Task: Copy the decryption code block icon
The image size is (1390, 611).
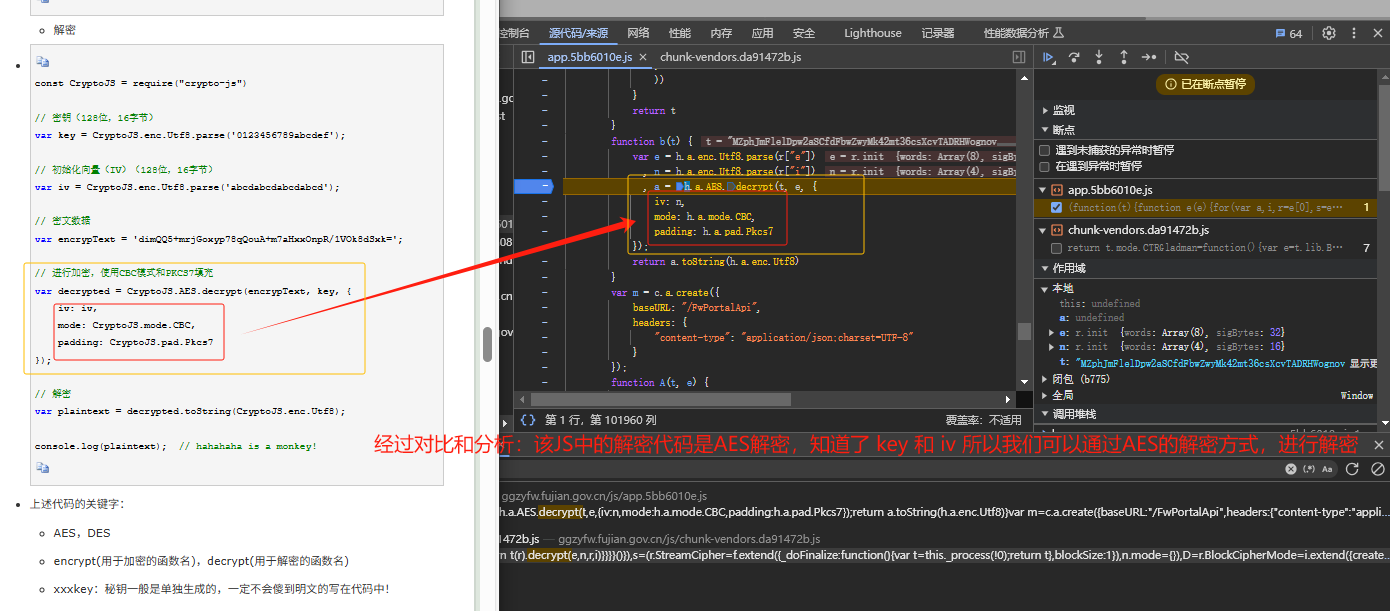Action: point(42,61)
